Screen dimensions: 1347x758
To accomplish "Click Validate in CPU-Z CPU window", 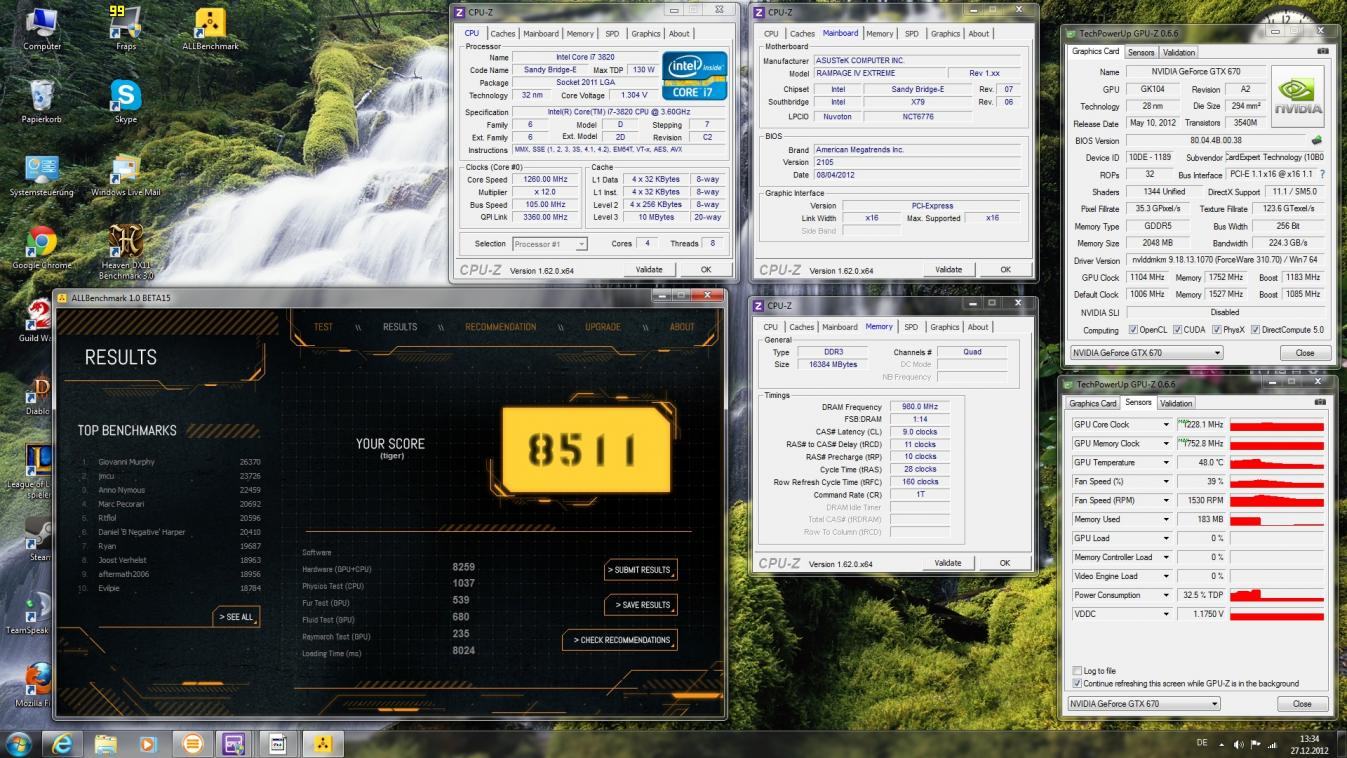I will [x=649, y=269].
